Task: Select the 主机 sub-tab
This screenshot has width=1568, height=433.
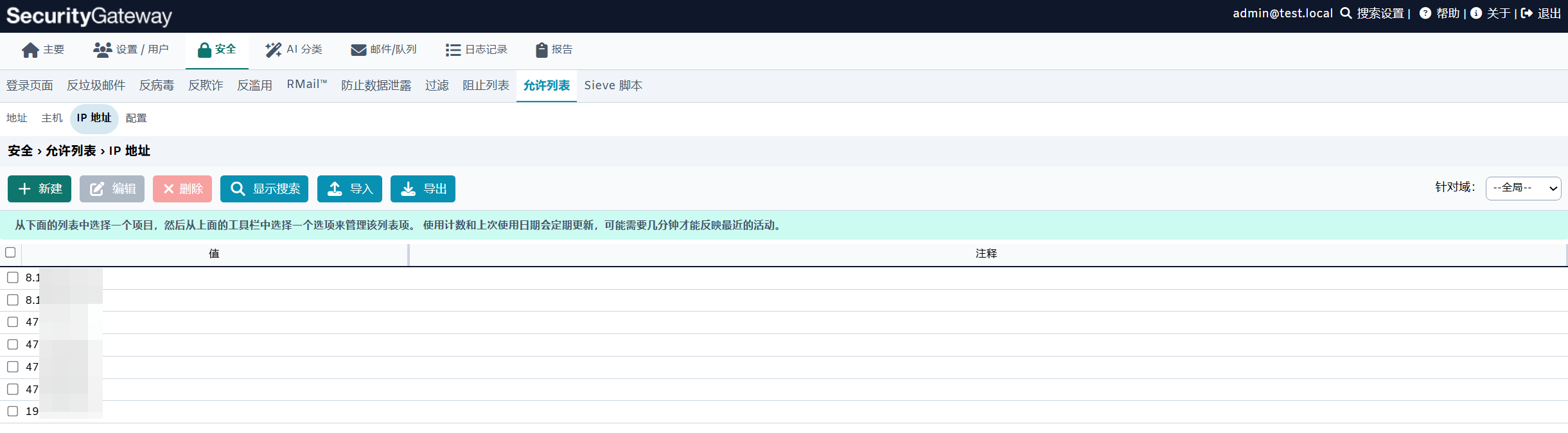Action: coord(52,118)
